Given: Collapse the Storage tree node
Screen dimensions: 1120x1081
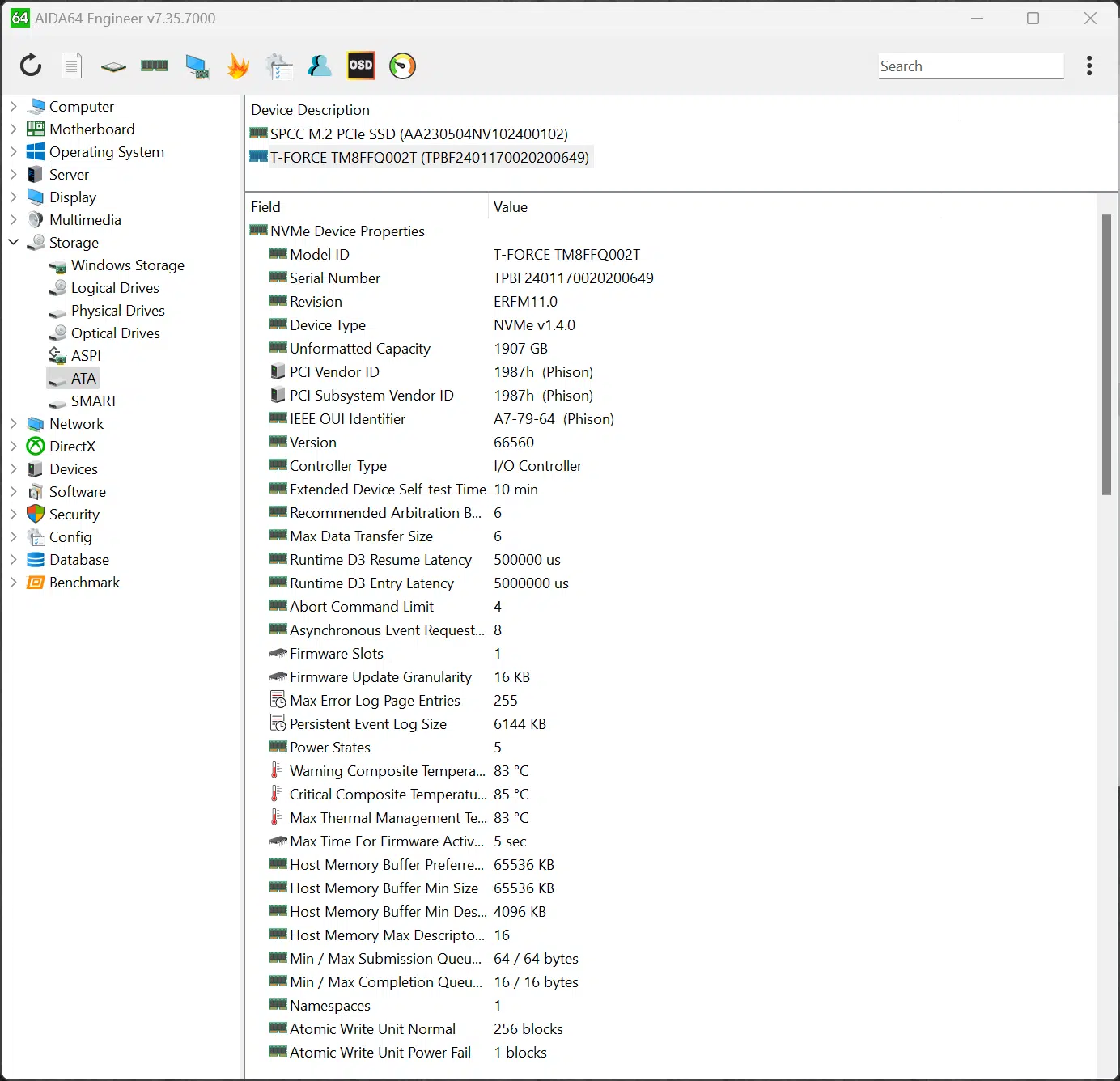Looking at the screenshot, I should pyautogui.click(x=13, y=242).
